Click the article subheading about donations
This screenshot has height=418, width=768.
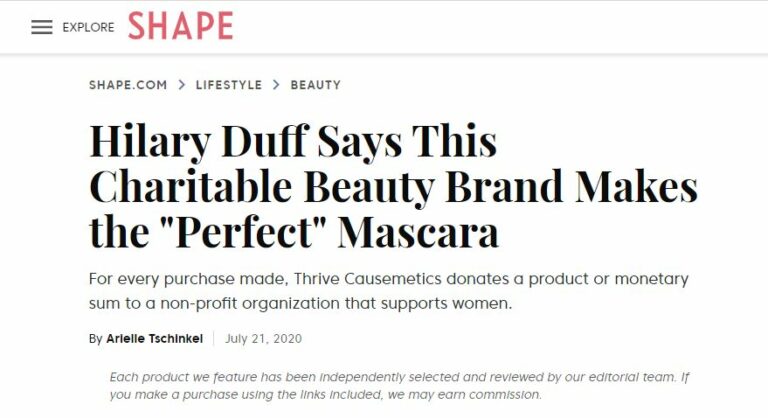[x=388, y=290]
